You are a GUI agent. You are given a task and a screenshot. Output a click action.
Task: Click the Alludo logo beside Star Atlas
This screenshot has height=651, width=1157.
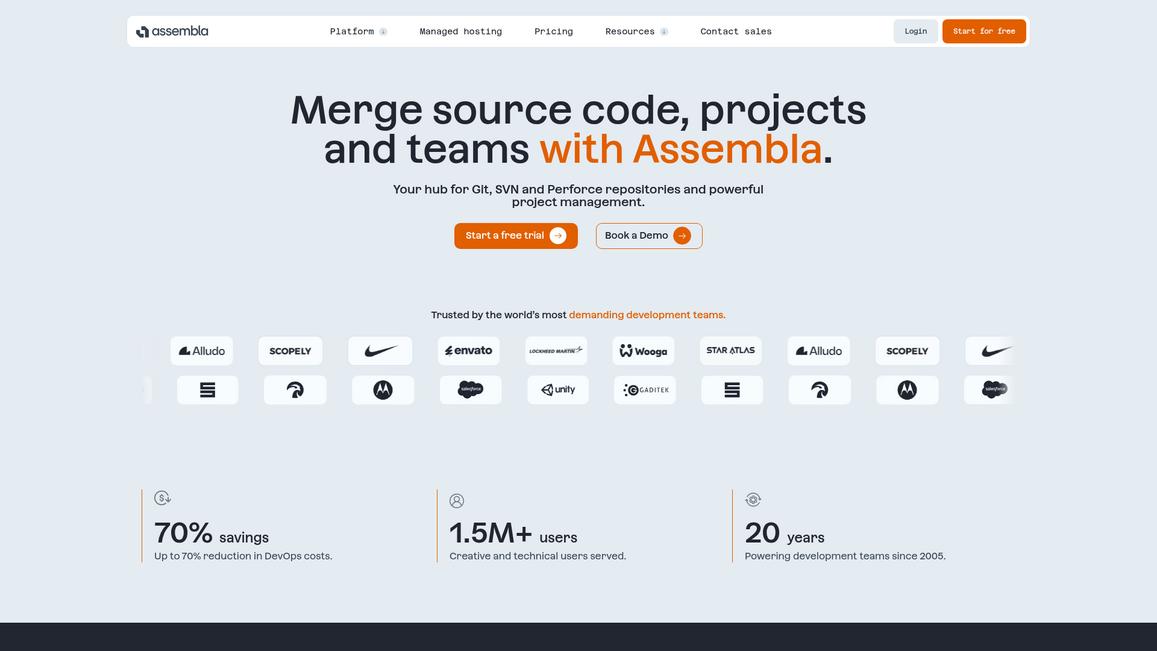(818, 351)
